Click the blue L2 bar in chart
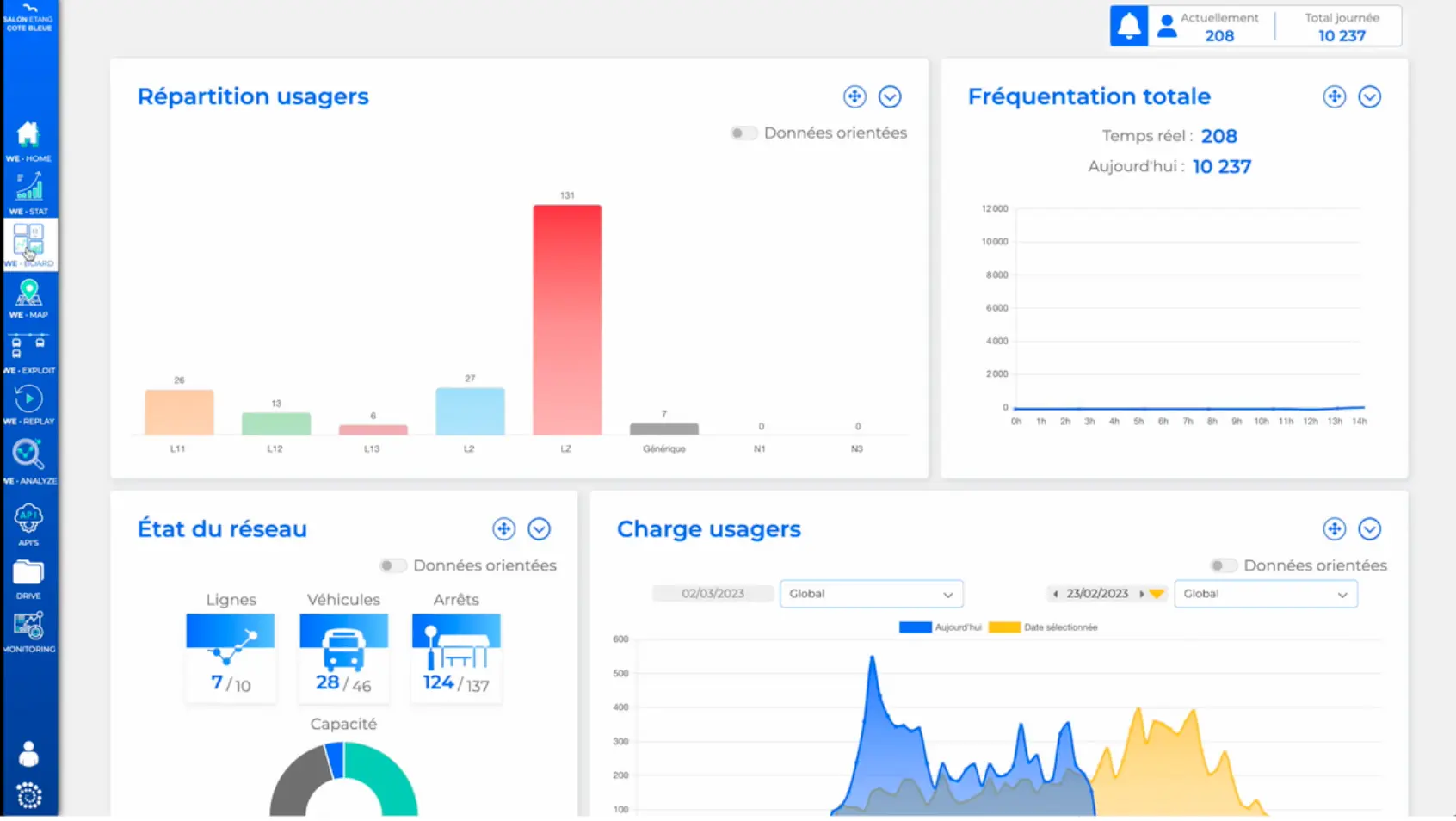 [470, 411]
